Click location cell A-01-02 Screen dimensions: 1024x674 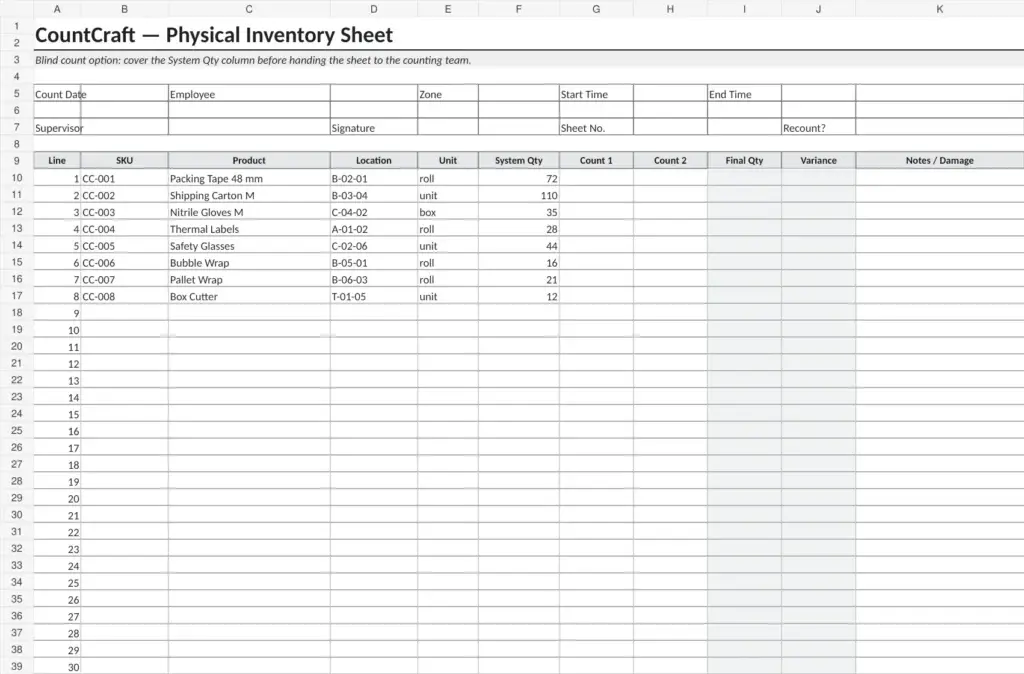[x=374, y=229]
